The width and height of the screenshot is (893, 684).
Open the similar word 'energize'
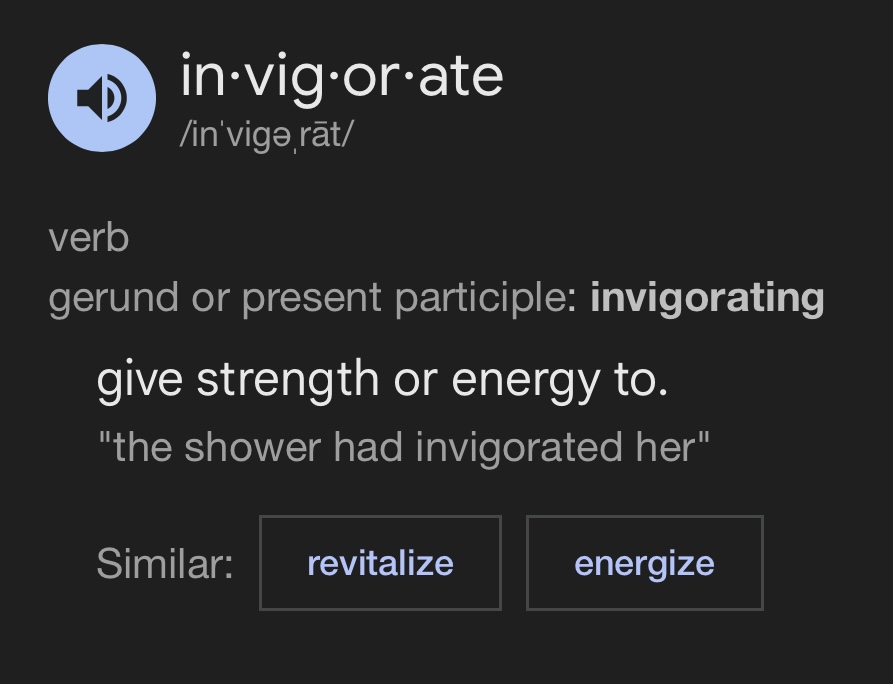click(644, 563)
